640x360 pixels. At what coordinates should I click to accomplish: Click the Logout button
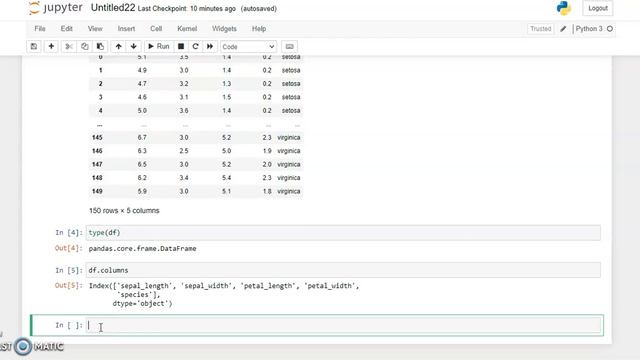(x=598, y=8)
